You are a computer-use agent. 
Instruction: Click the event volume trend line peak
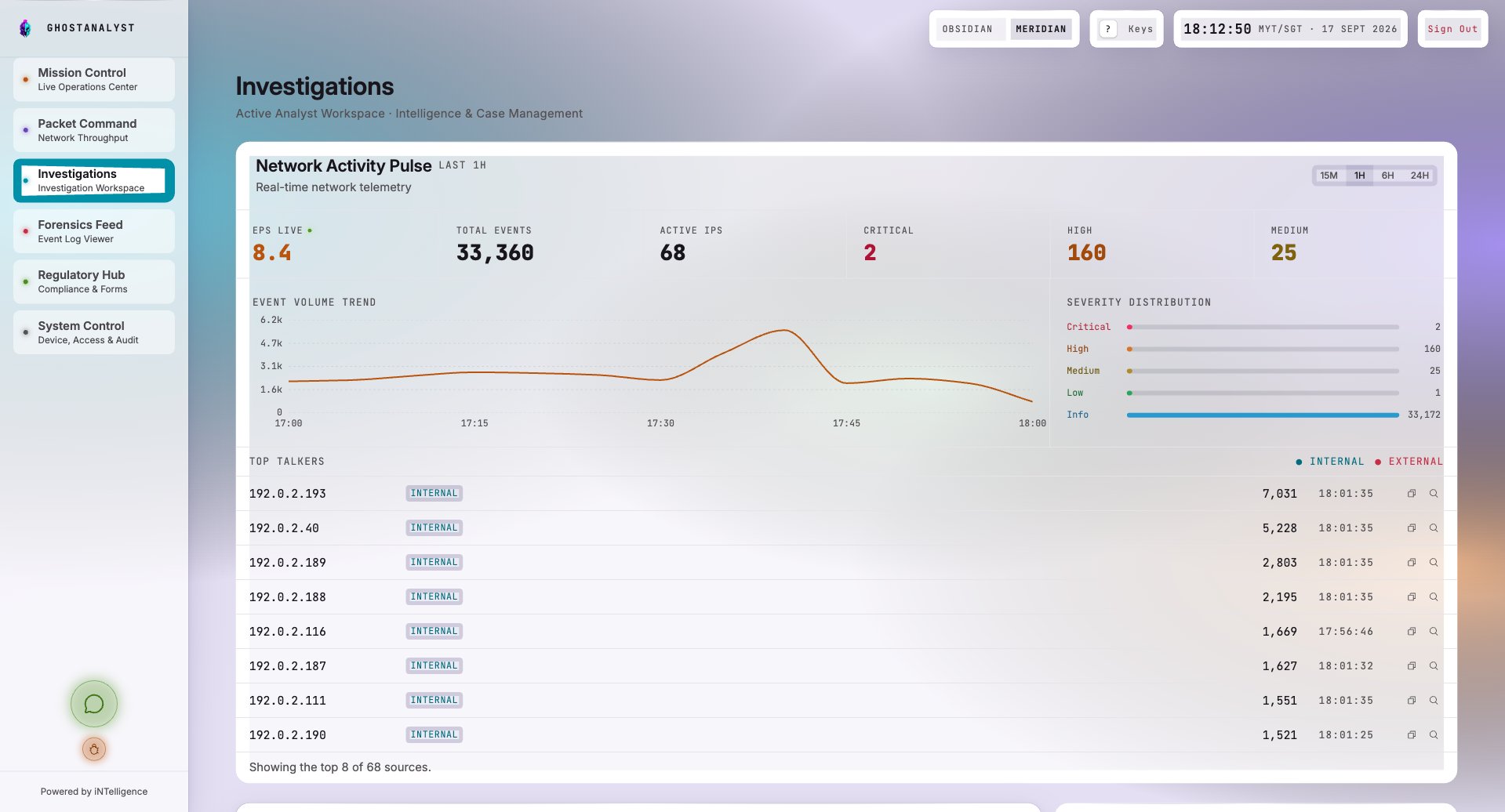coord(783,331)
